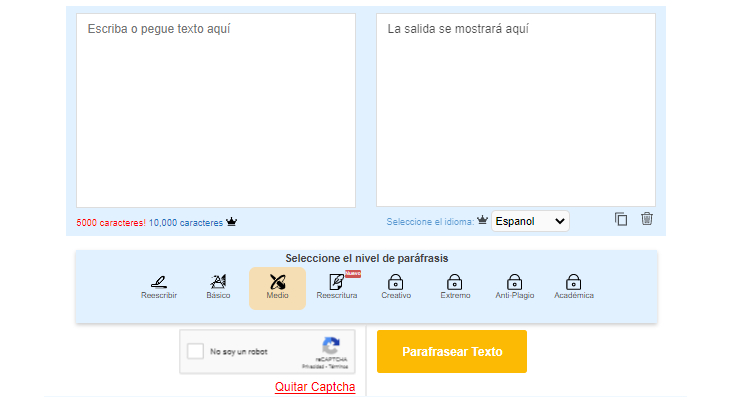Click the output area 'La salida se mostrará aquí'
Screen dimensions: 730x400
516,110
